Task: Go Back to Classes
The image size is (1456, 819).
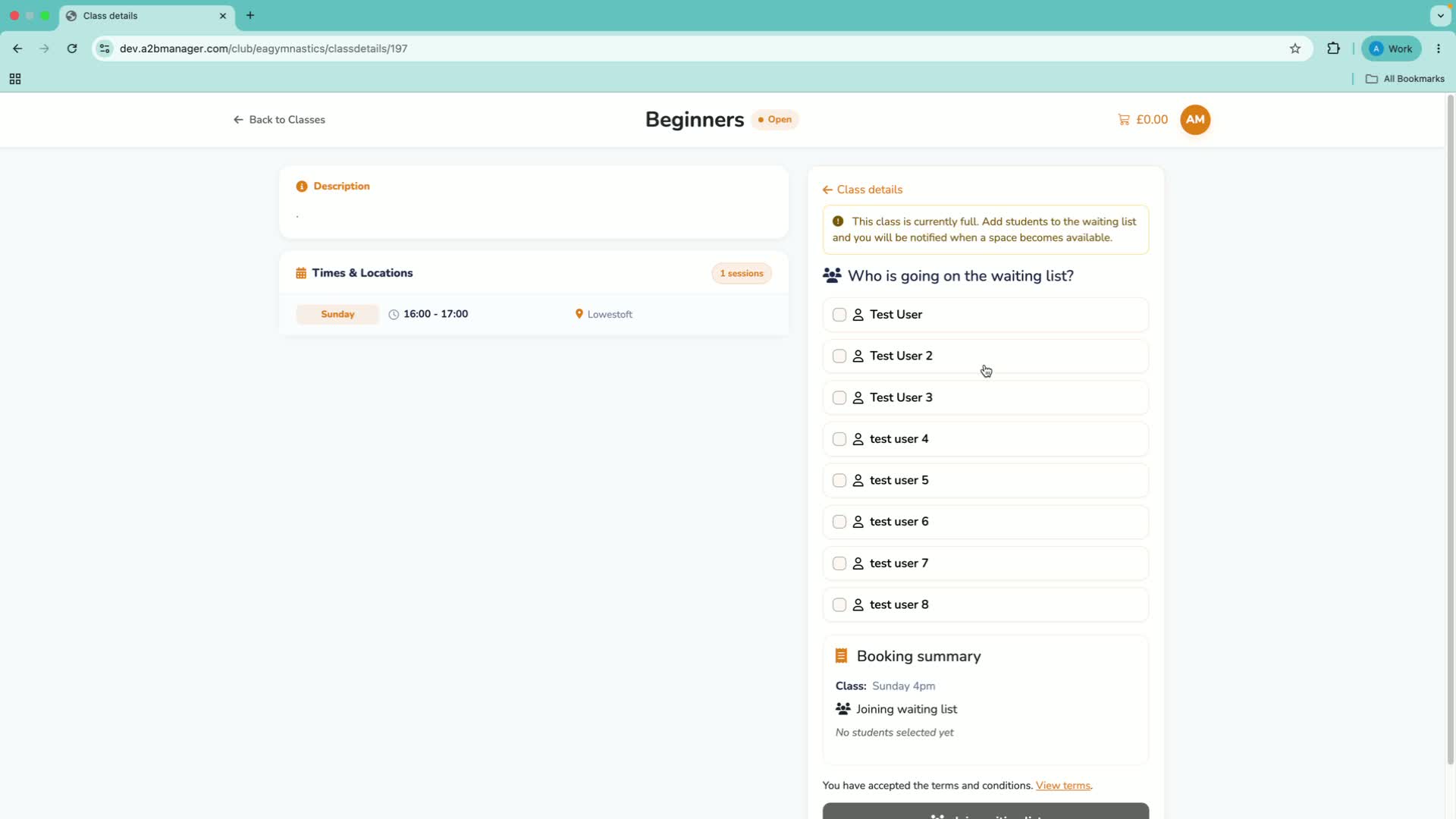Action: (279, 120)
